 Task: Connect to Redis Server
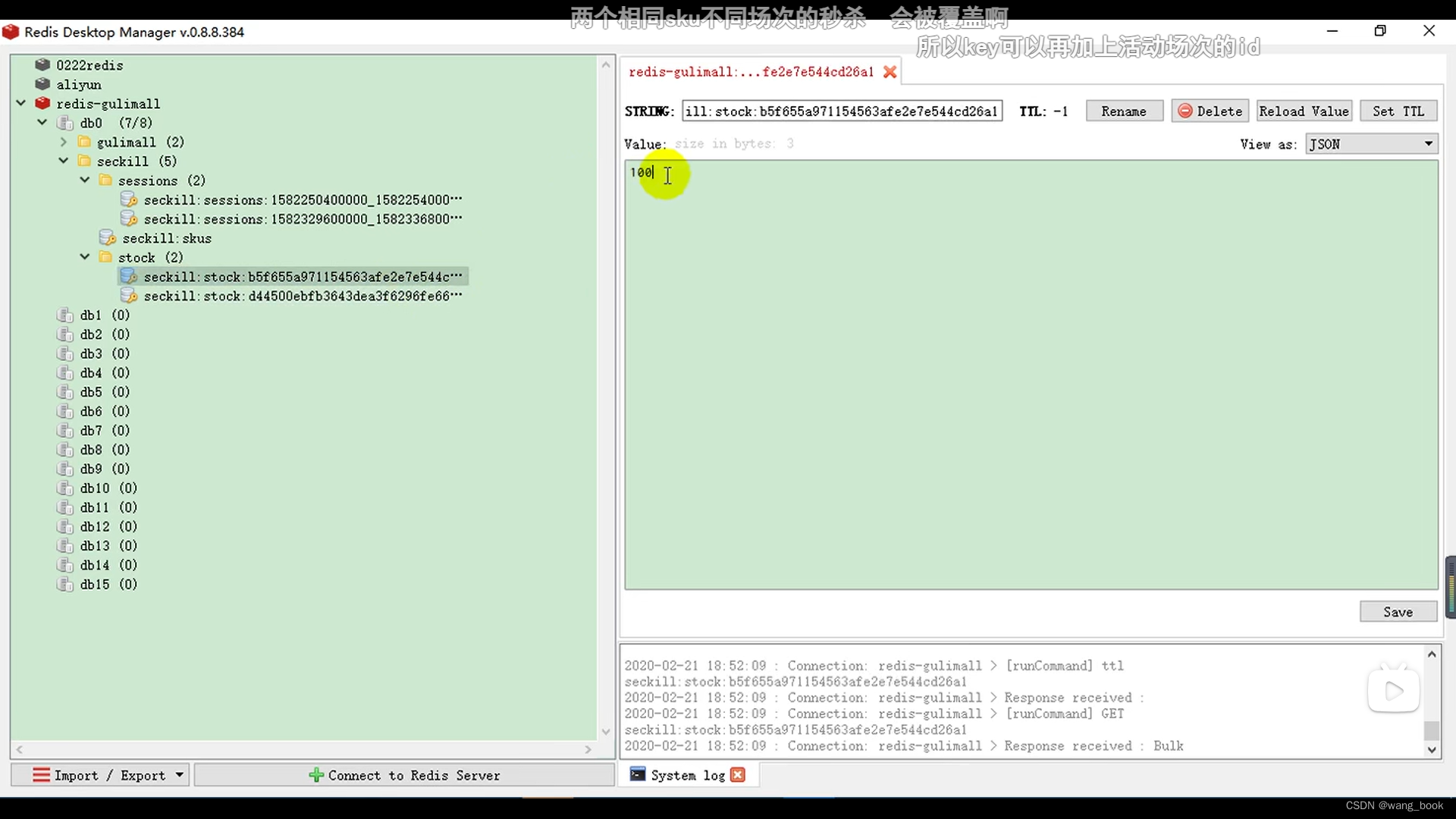point(404,775)
